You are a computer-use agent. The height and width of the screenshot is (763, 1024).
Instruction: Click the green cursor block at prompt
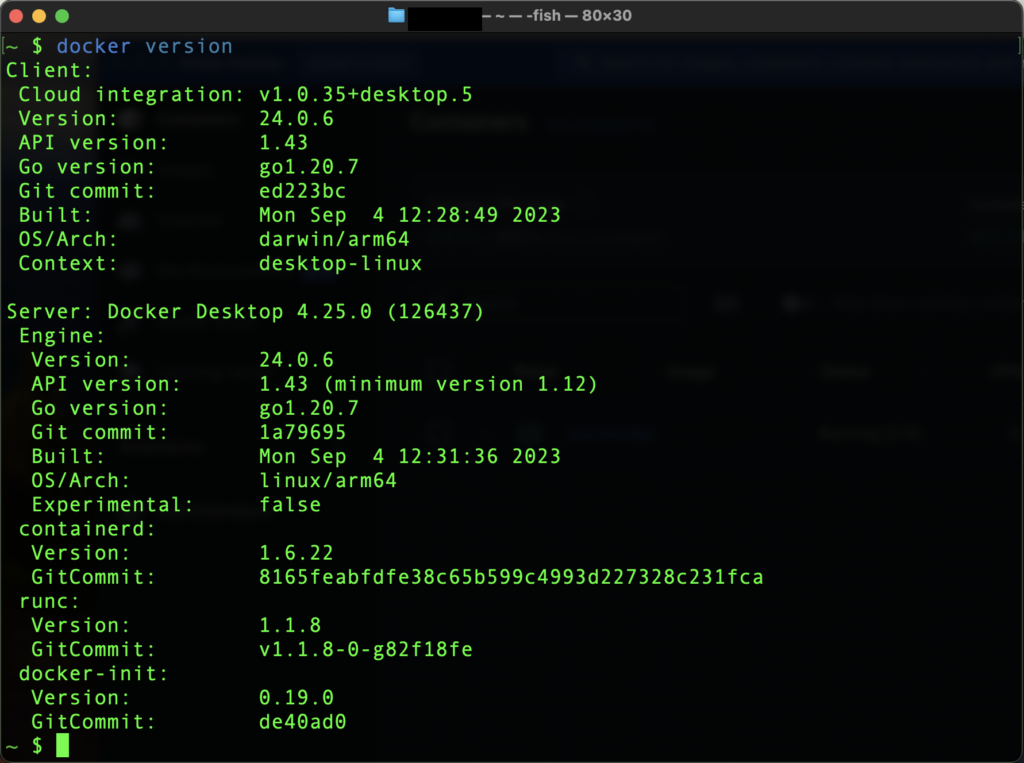click(x=63, y=745)
